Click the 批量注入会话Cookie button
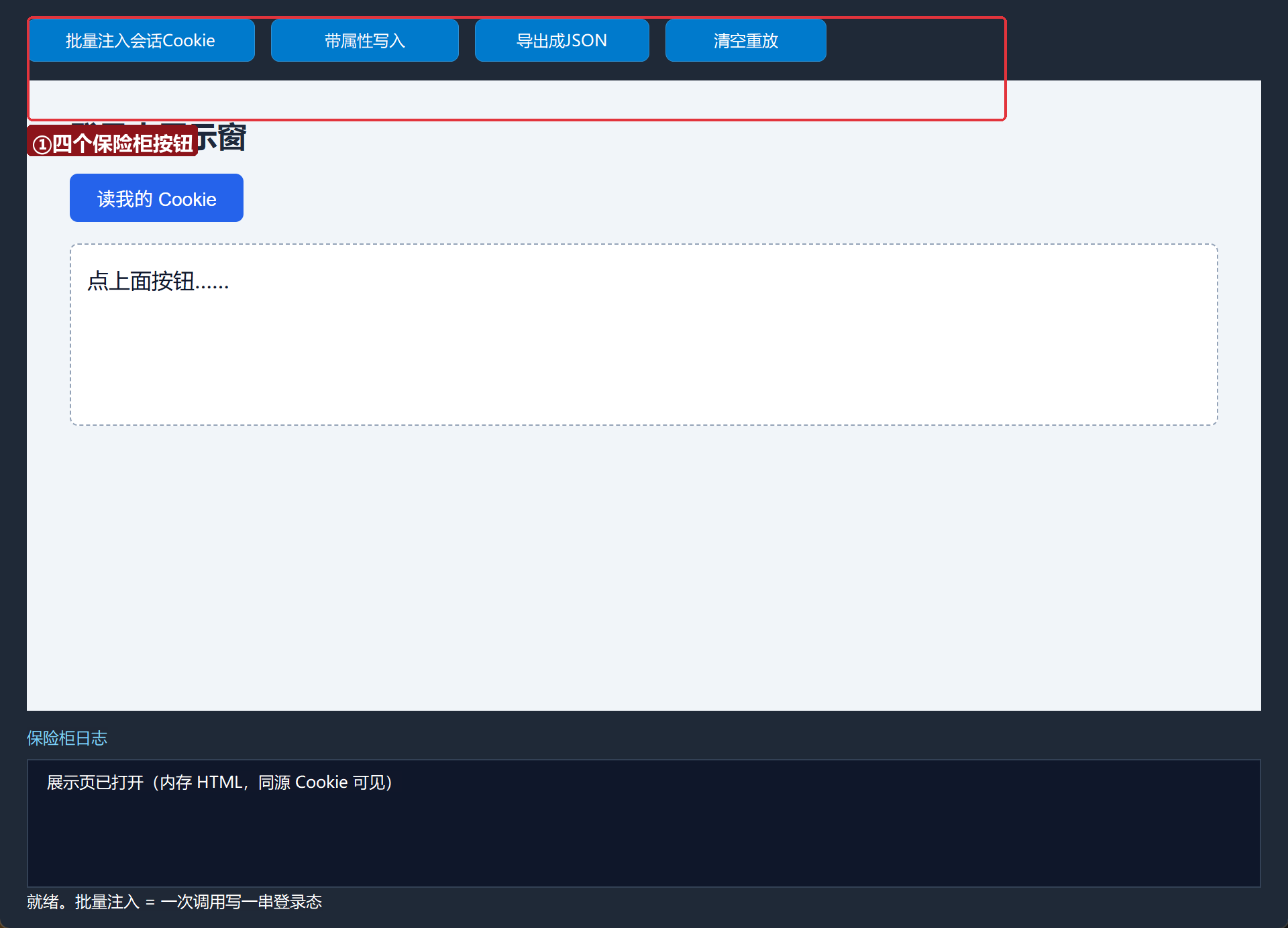The height and width of the screenshot is (928, 1288). 141,40
